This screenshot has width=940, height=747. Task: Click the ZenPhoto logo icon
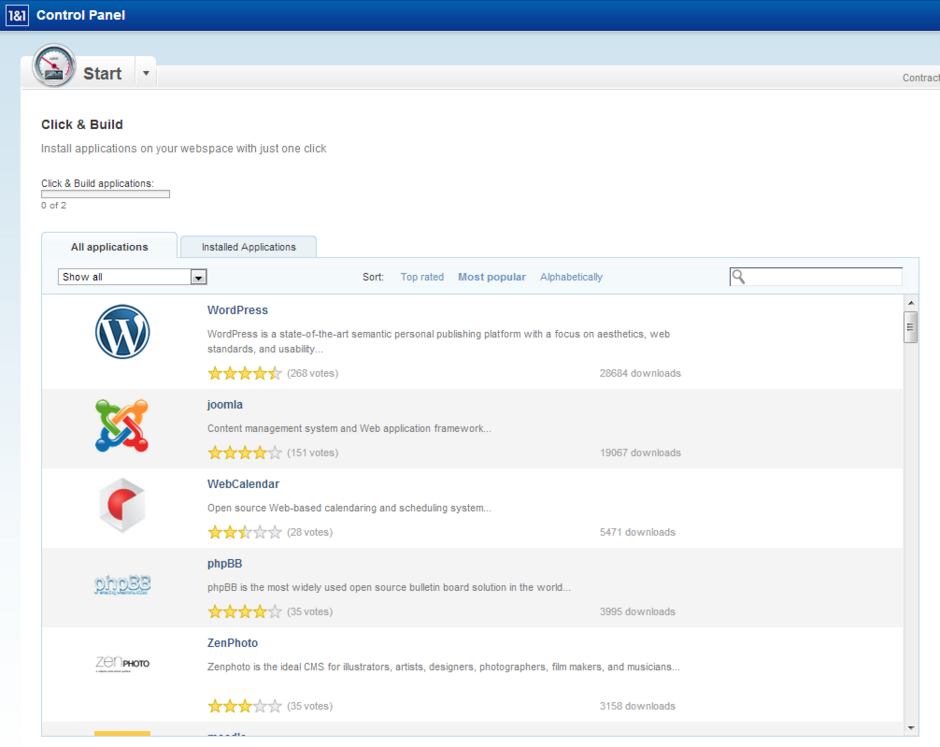coord(122,663)
